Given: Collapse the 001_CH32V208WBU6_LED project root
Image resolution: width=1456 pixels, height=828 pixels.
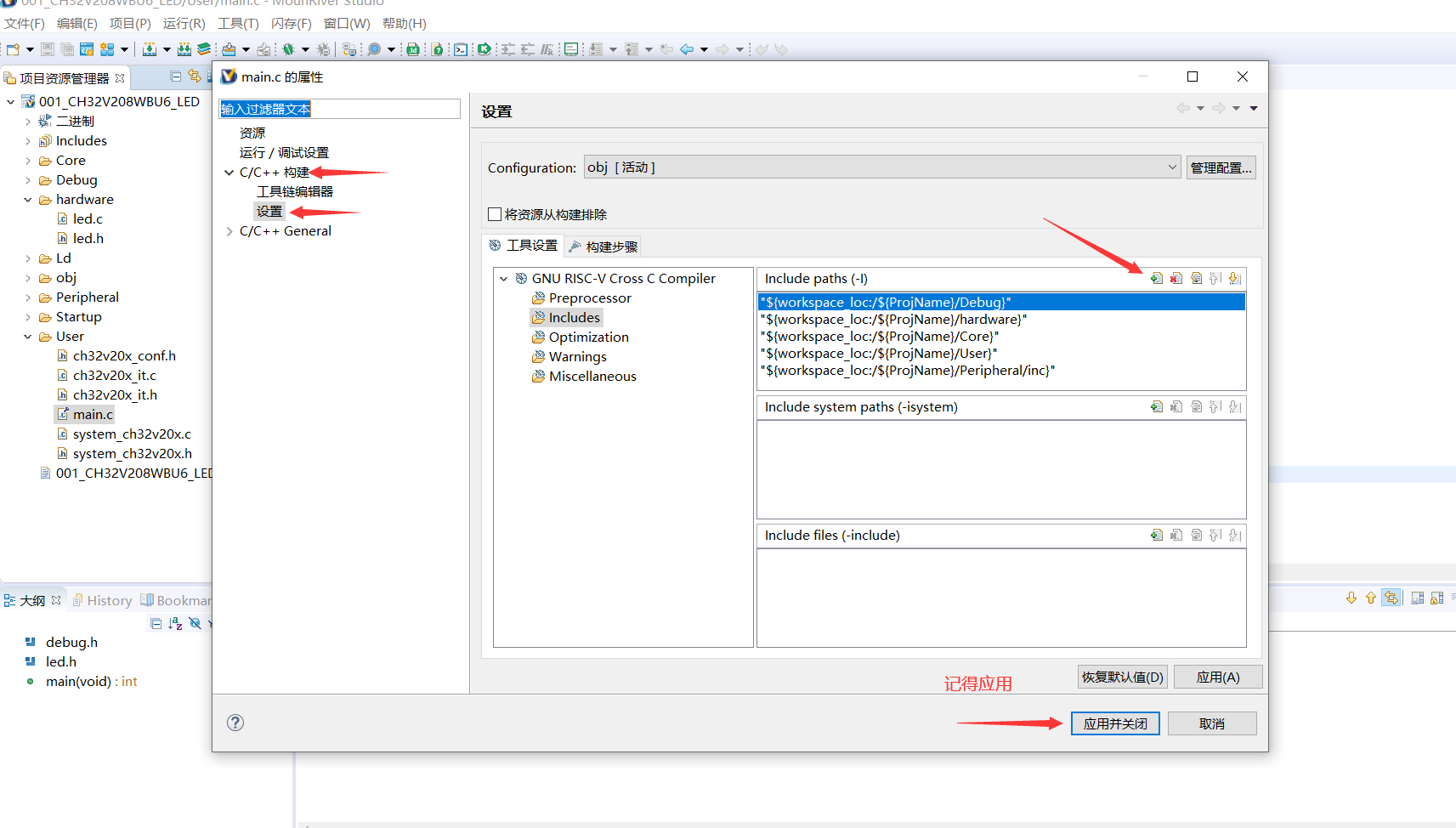Looking at the screenshot, I should click(x=10, y=102).
